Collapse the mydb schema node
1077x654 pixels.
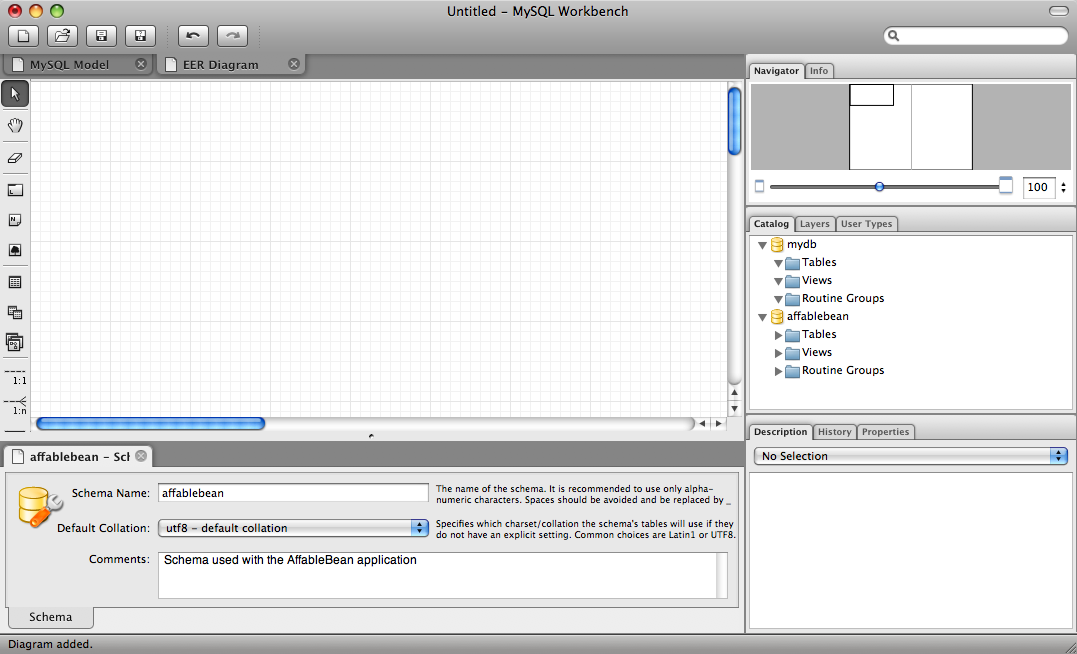(763, 245)
